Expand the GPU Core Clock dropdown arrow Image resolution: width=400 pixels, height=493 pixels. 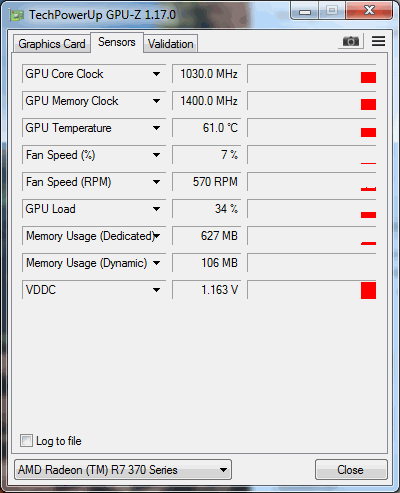156,74
